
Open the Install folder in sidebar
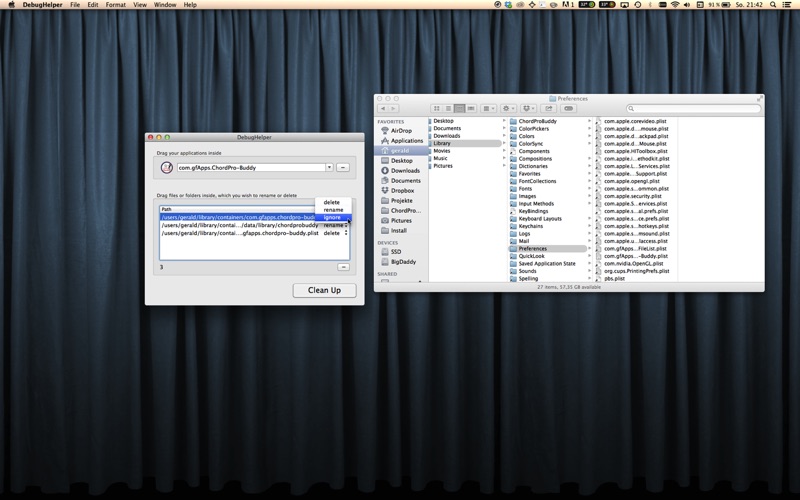click(394, 231)
